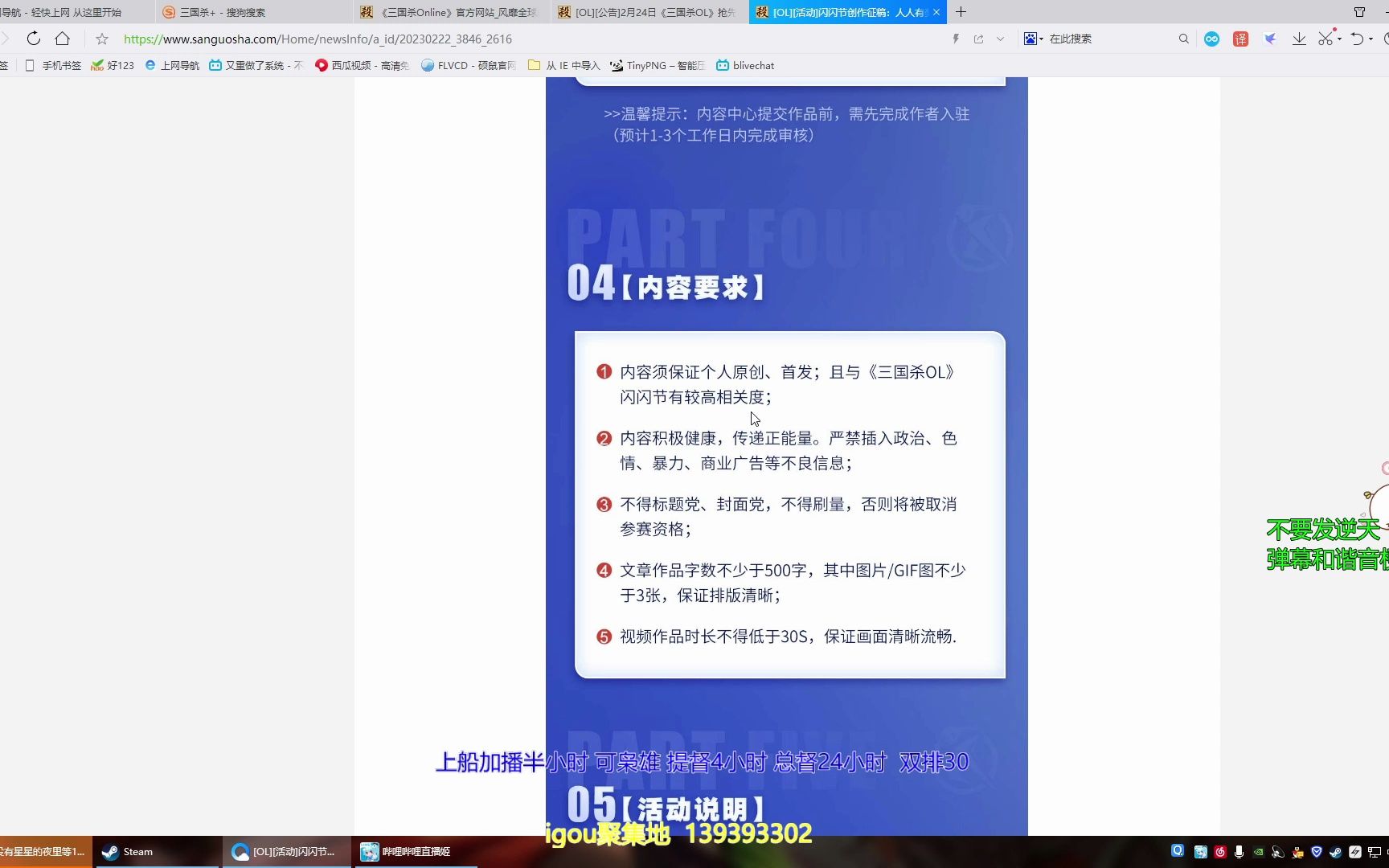
Task: Click the sanguosha.com URL in address bar
Action: point(318,39)
